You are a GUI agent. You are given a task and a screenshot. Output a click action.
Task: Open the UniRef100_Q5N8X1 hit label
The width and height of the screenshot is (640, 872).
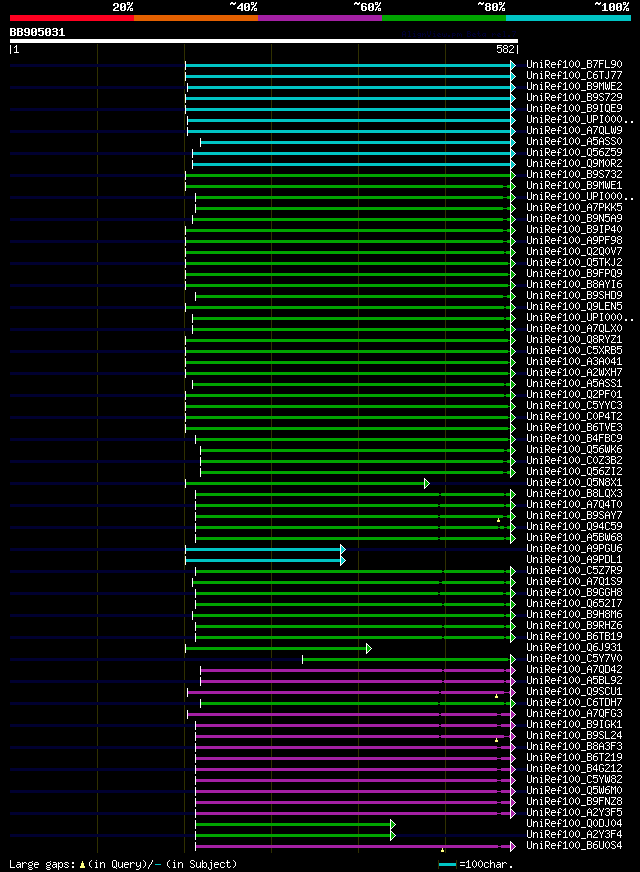tap(574, 483)
